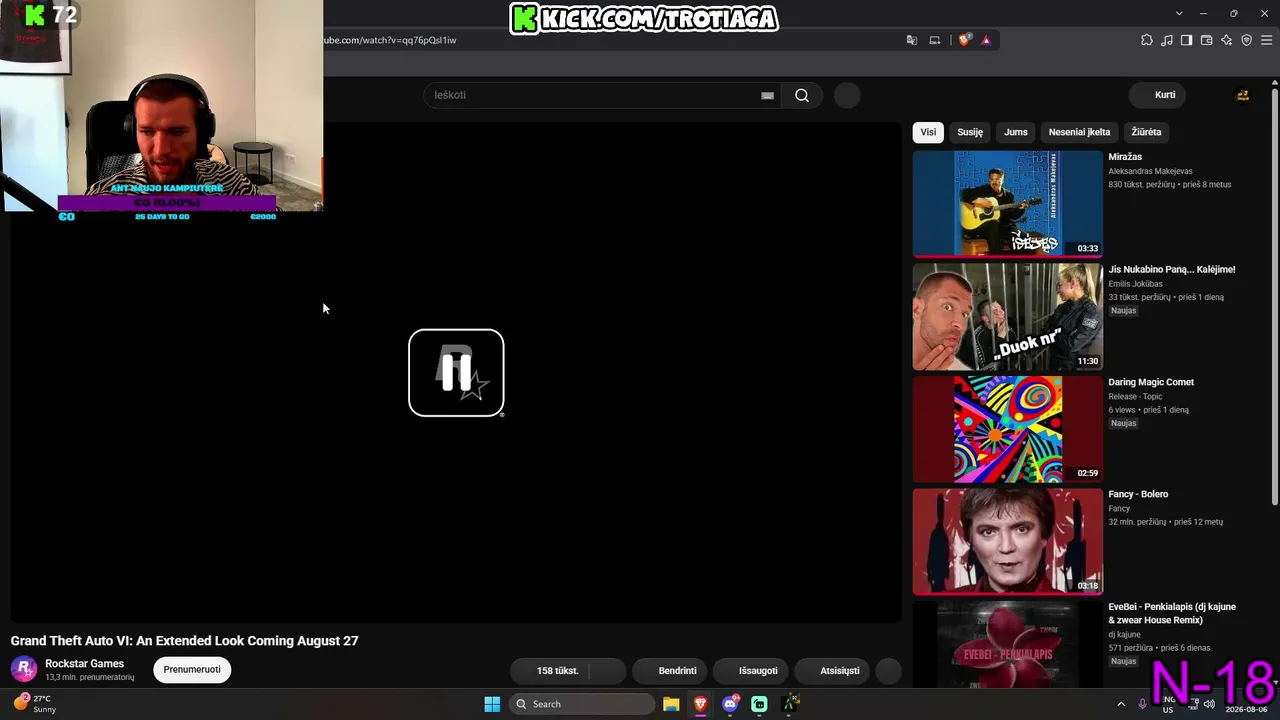Click the dj kajune channel name
This screenshot has height=720, width=1280.
point(1126,635)
